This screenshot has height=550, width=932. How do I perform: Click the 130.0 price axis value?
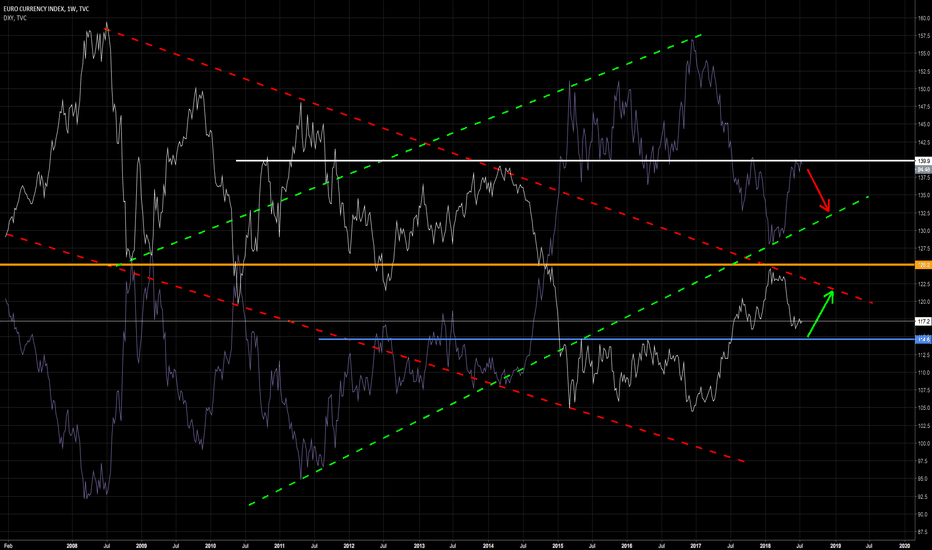click(x=924, y=231)
